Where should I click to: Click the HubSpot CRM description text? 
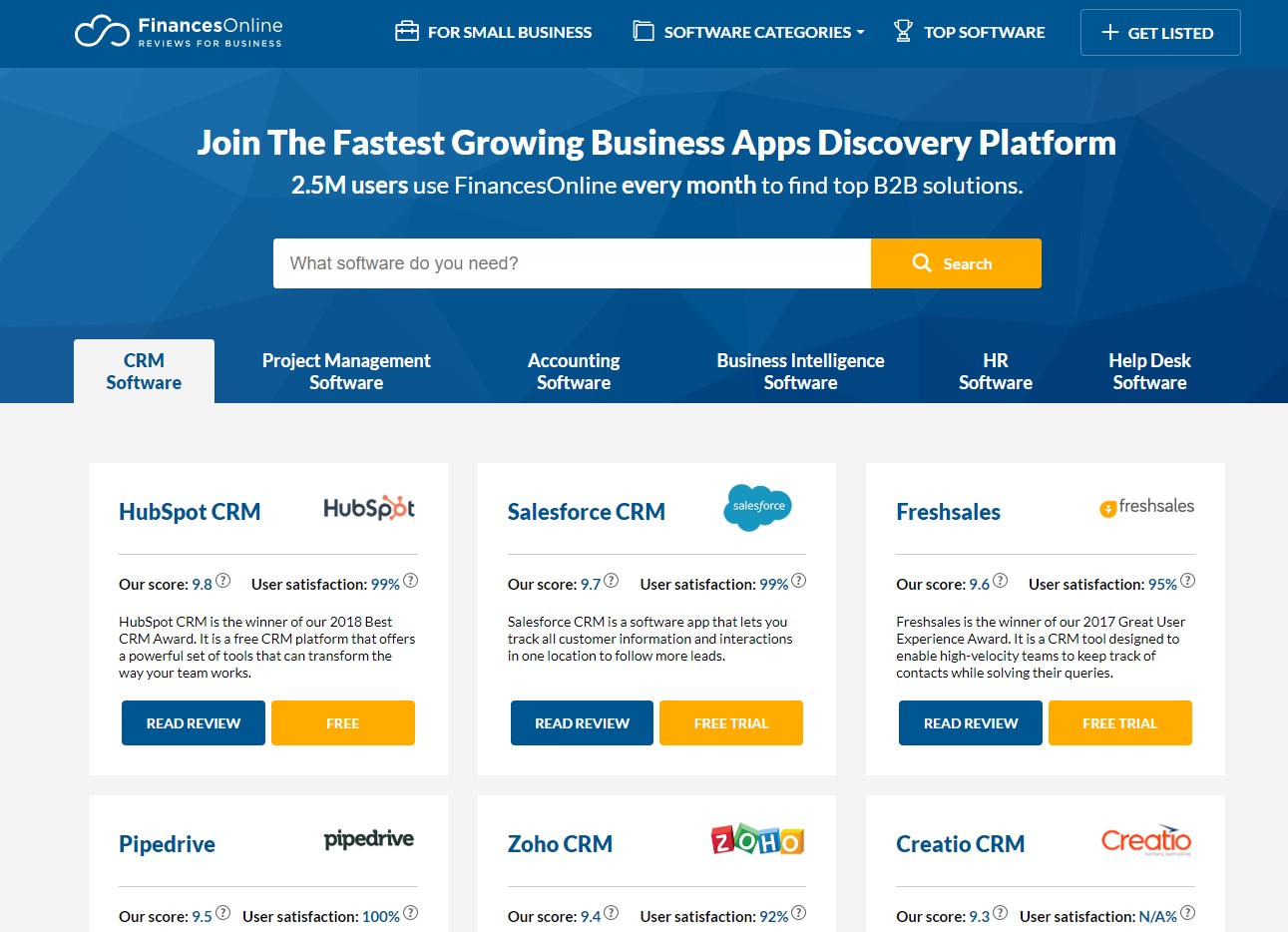pos(267,647)
